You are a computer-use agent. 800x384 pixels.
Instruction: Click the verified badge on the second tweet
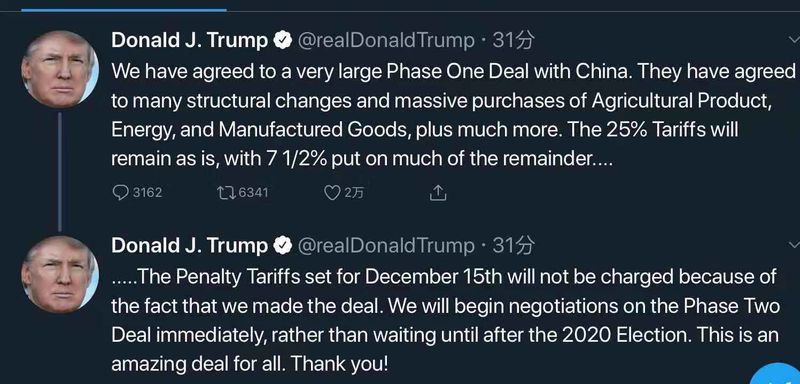coord(283,246)
